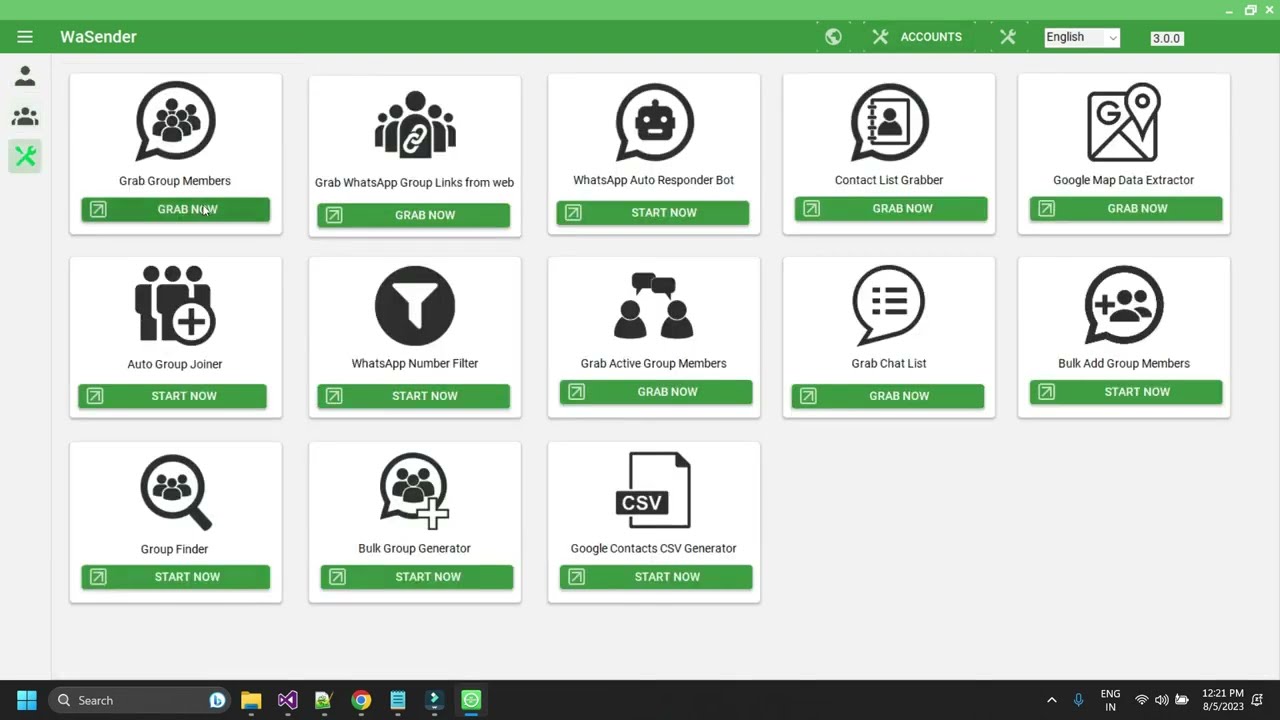Click START NOW under Auto Group Joiner
The image size is (1280, 720).
[172, 396]
